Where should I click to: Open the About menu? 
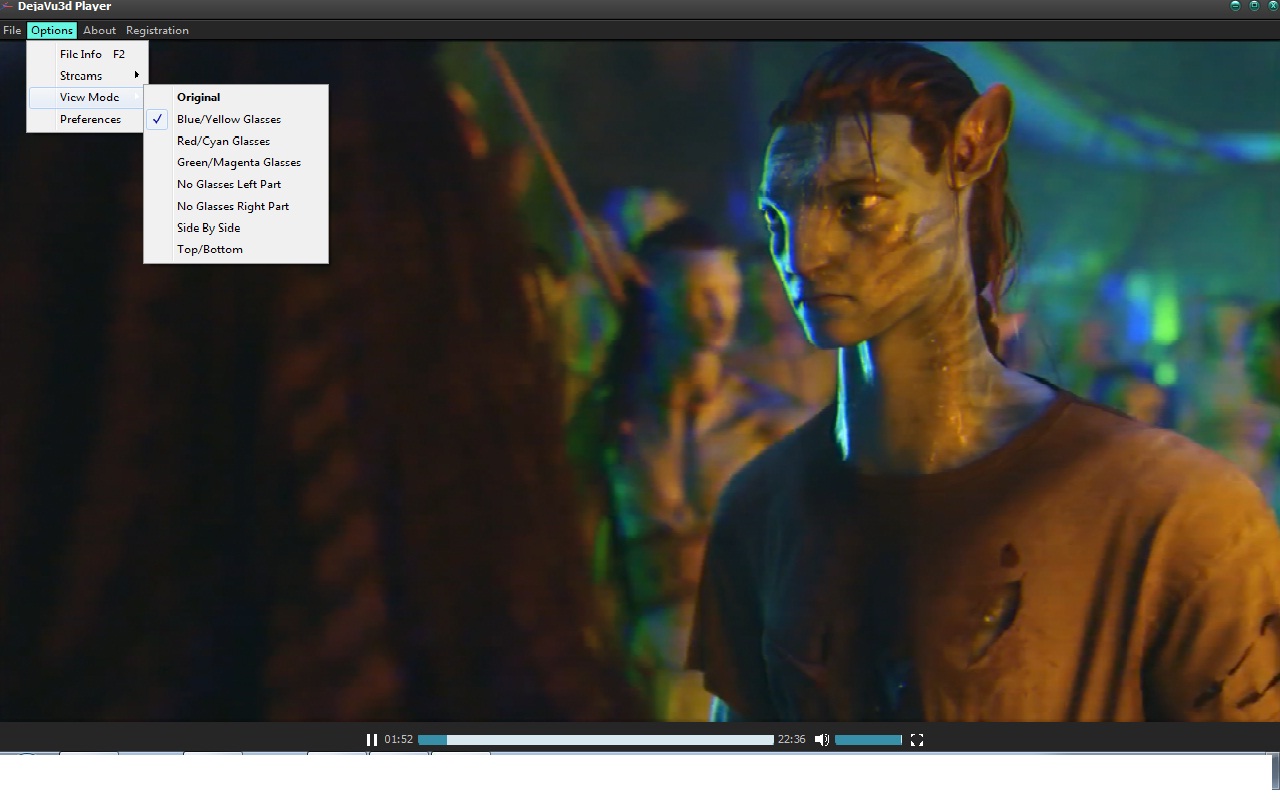coord(99,30)
